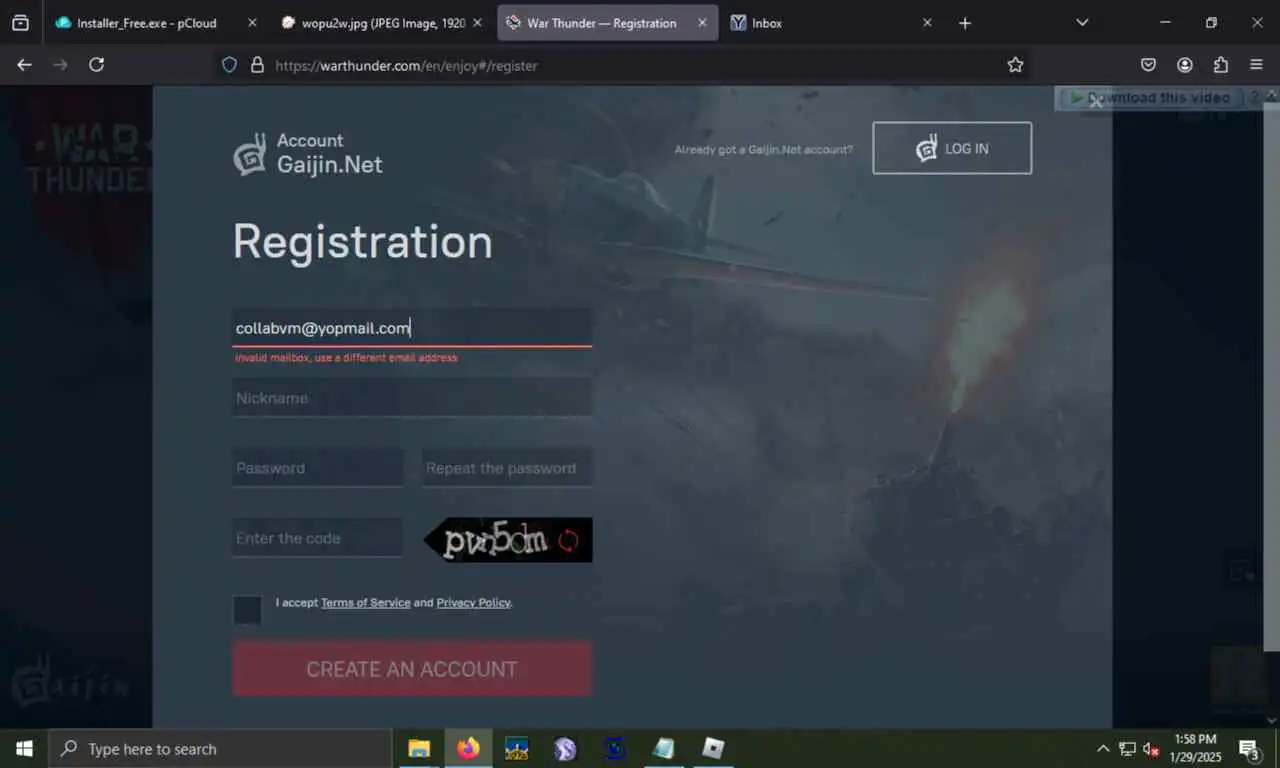Switch to the Installer_Free.exe pCloud tab
1280x768 pixels.
pyautogui.click(x=145, y=23)
